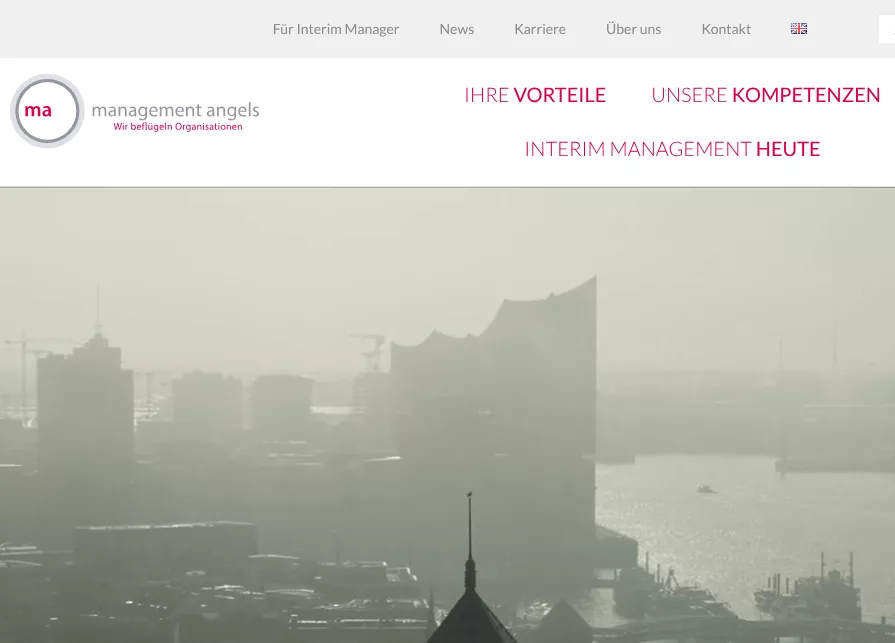Click the 'Wir beflügeln Organisationen' tagline
Screen dimensions: 895x643
point(178,127)
